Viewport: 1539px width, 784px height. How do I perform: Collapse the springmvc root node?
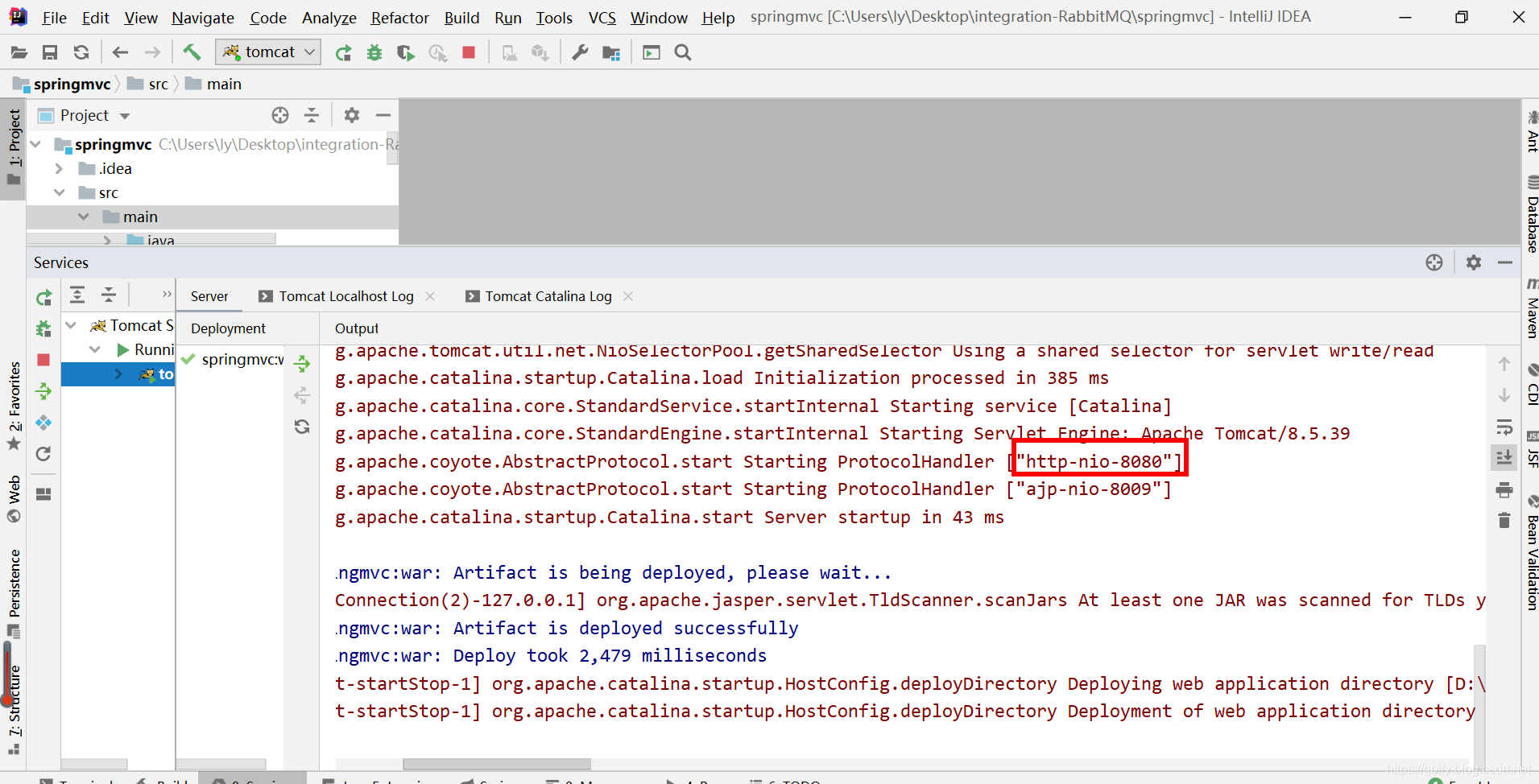click(35, 144)
